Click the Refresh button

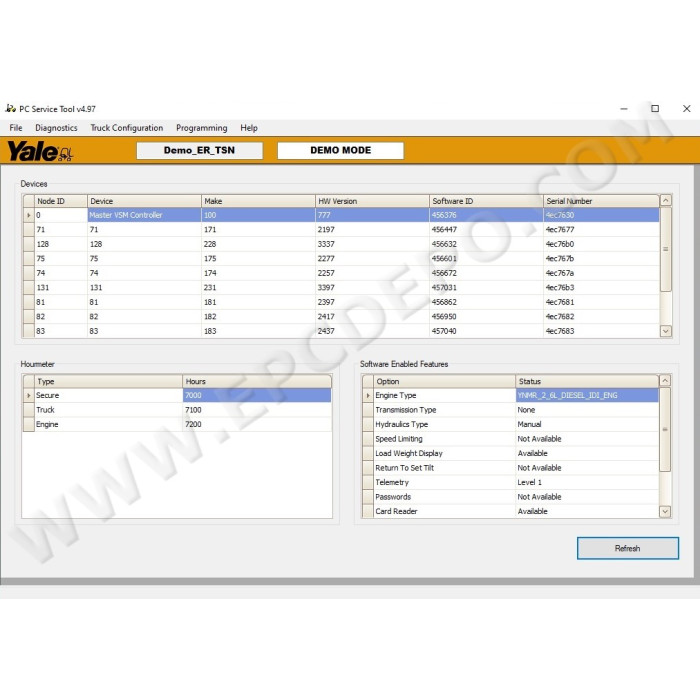(628, 548)
